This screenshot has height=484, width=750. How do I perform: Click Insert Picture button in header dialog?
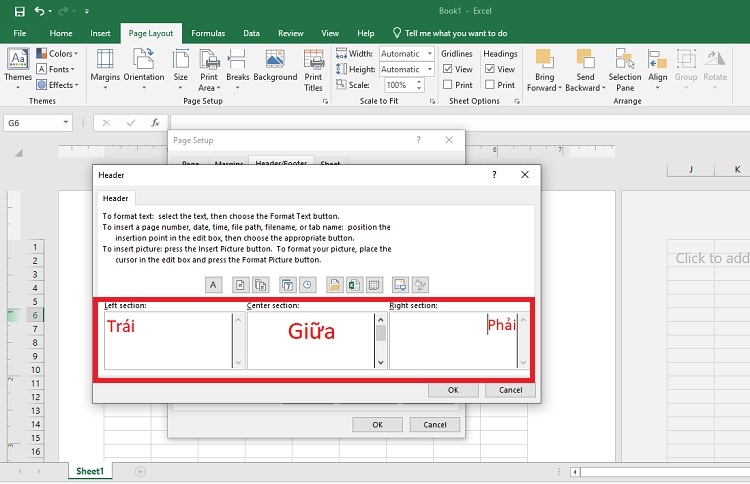(400, 284)
